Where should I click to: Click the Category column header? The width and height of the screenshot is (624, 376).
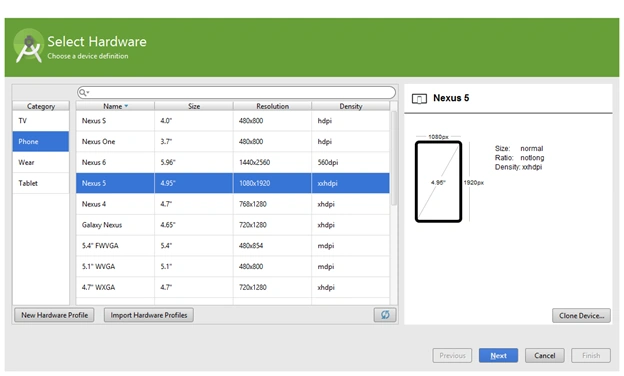[41, 106]
